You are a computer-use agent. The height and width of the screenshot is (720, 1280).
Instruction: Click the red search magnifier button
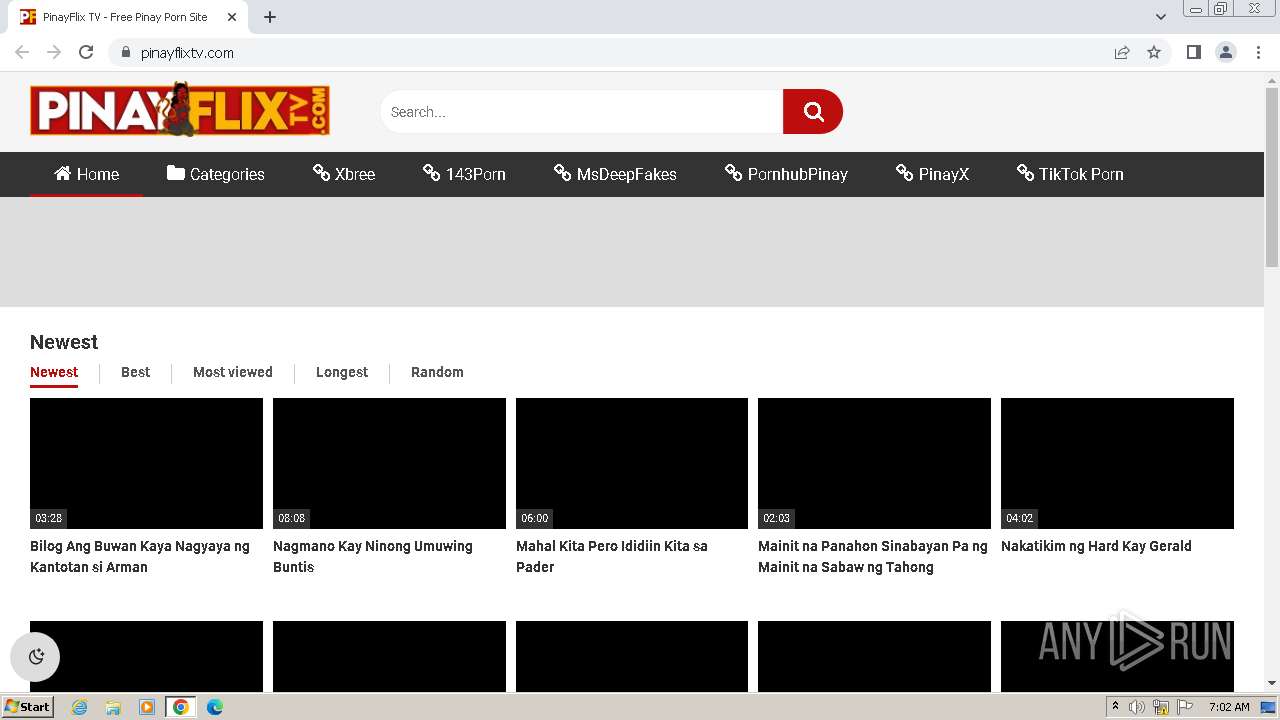coord(813,112)
